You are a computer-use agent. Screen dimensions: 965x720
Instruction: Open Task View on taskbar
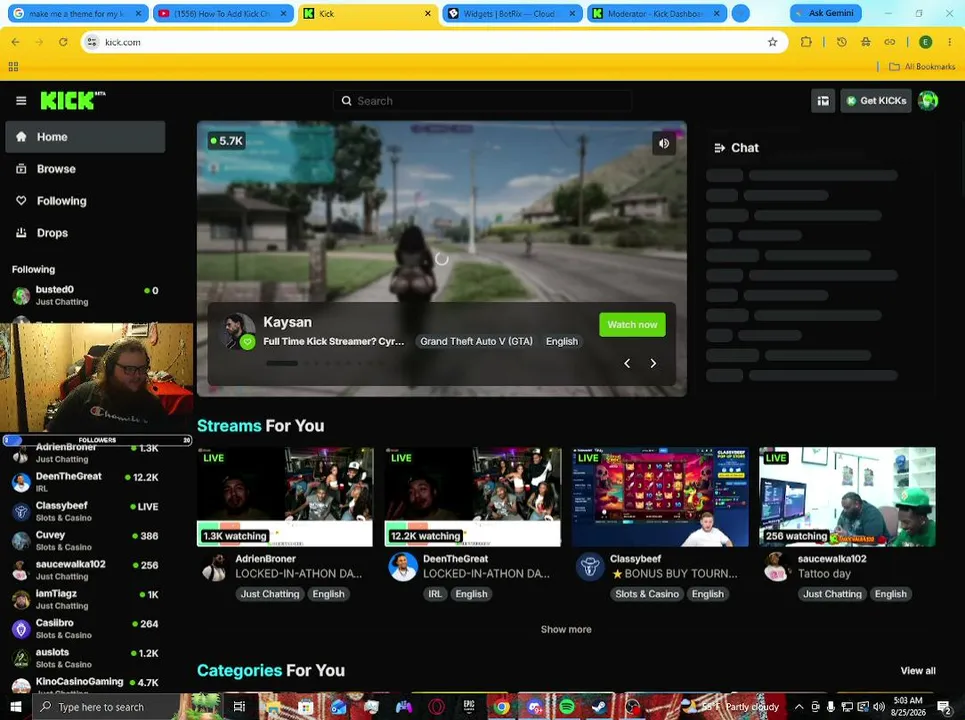[239, 706]
